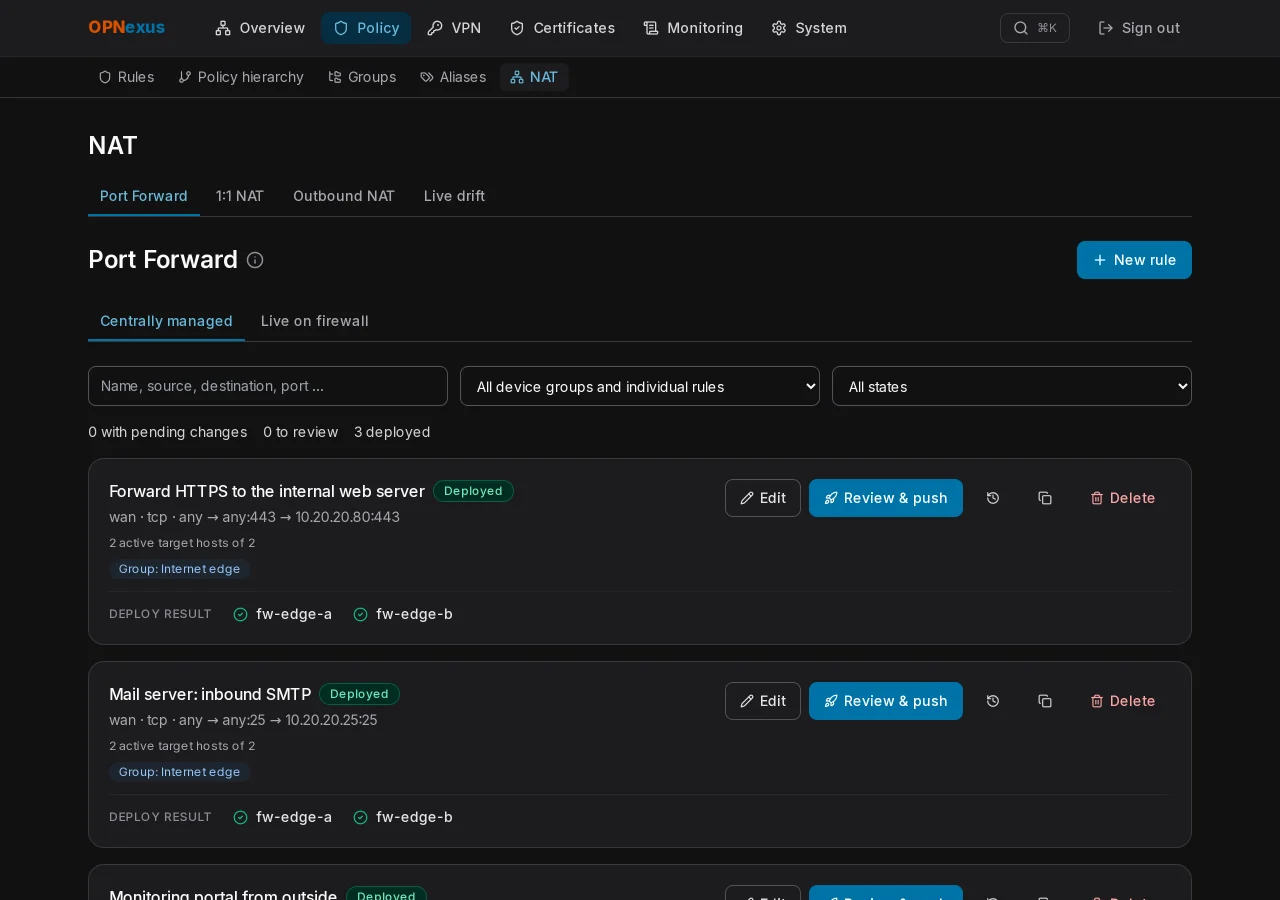Edit the Forward HTTPS rule
The width and height of the screenshot is (1280, 900).
tap(763, 498)
